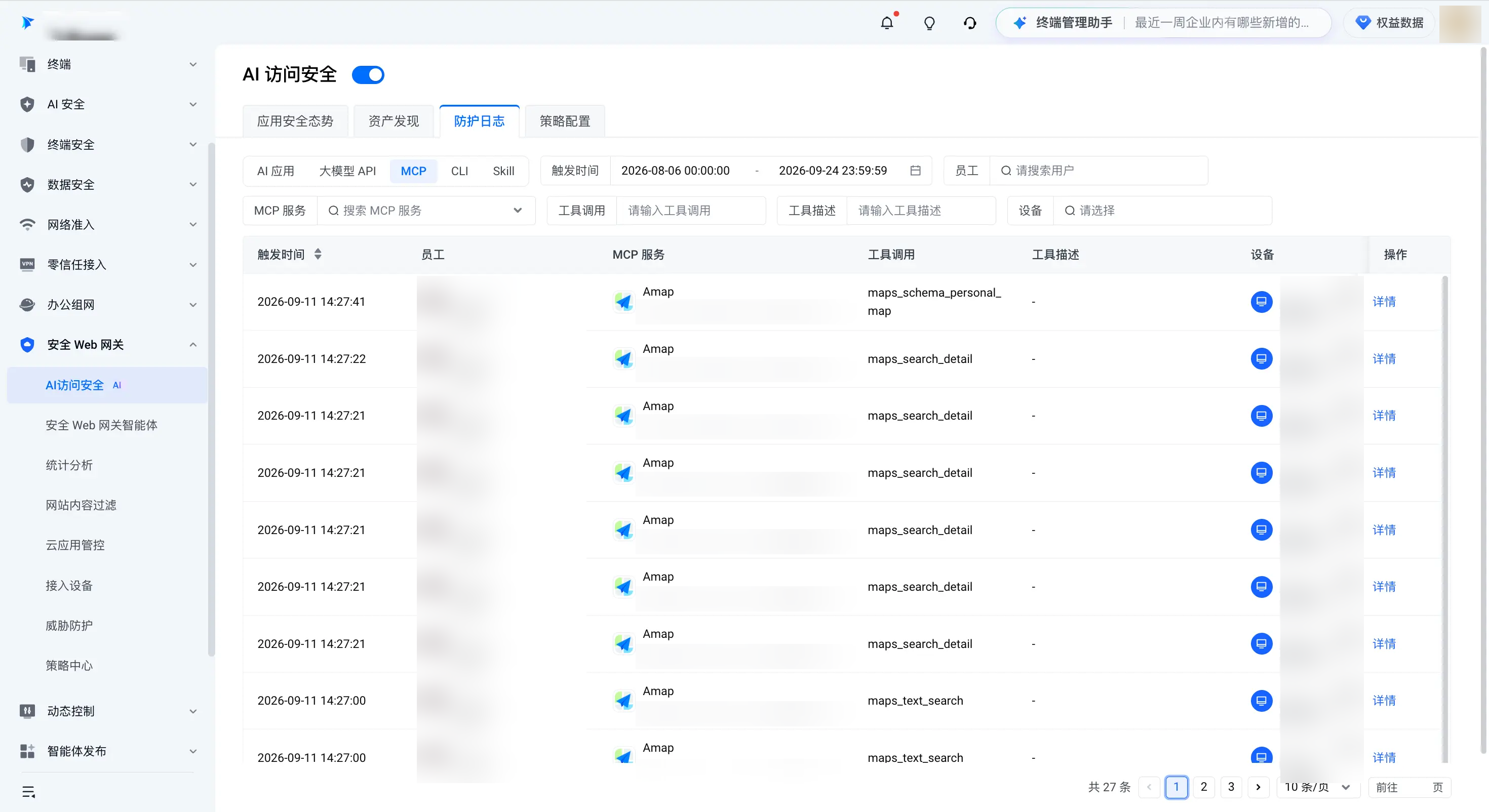Expand the 终端 sidebar menu

107,64
